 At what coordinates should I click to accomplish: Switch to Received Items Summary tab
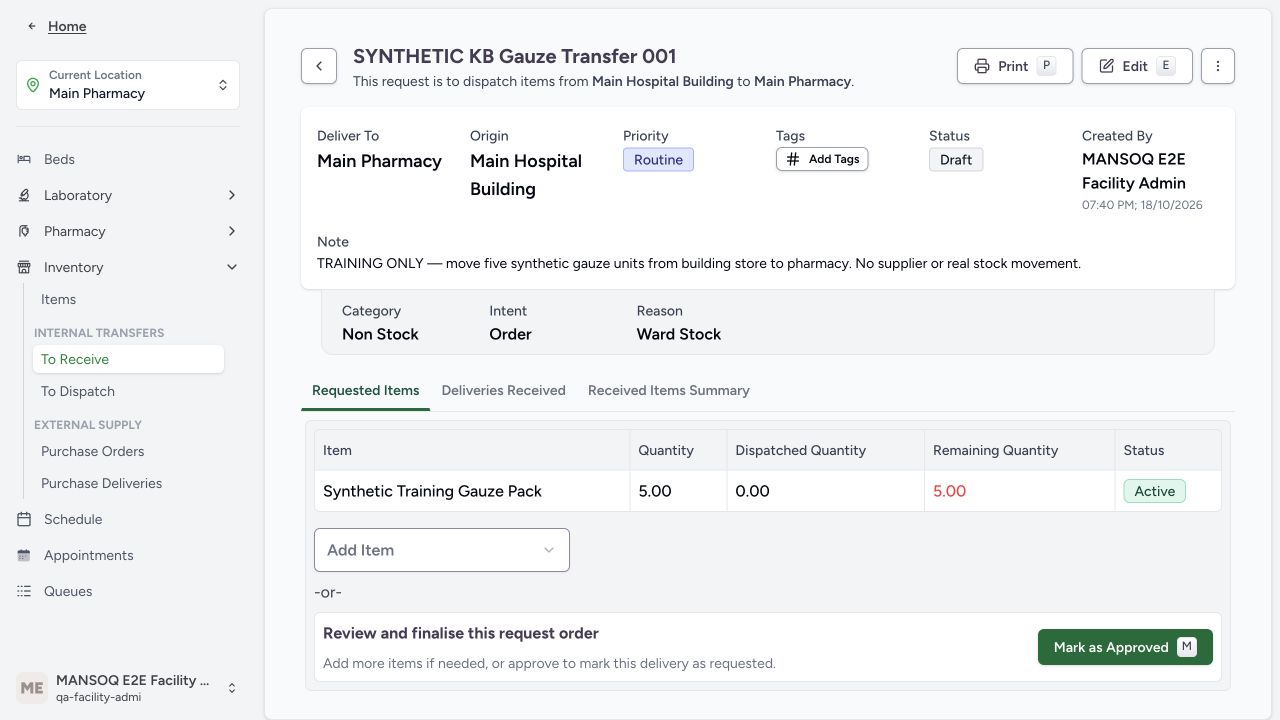[669, 390]
